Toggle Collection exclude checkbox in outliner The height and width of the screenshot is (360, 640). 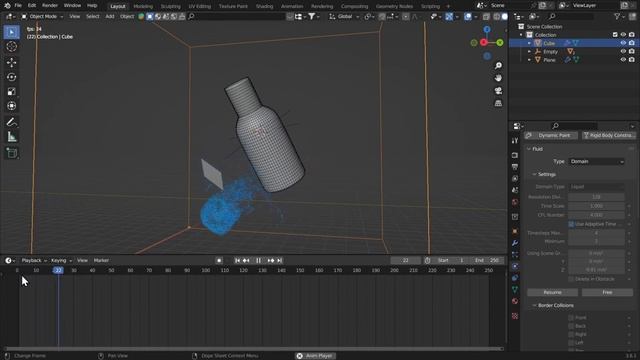(x=615, y=35)
